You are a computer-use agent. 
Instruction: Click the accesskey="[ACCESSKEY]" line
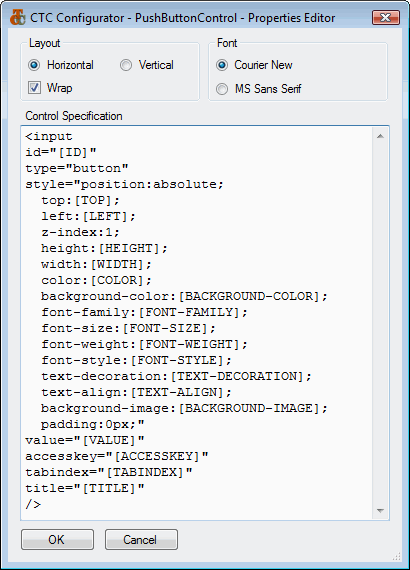click(117, 457)
